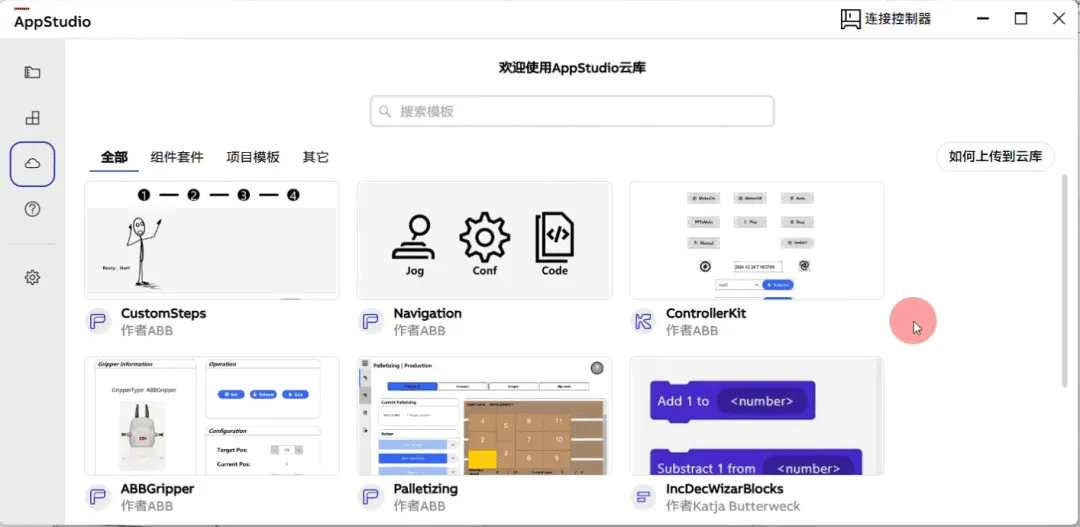Switch to the 组件套件 tab
Viewport: 1080px width, 527px height.
pyautogui.click(x=177, y=158)
